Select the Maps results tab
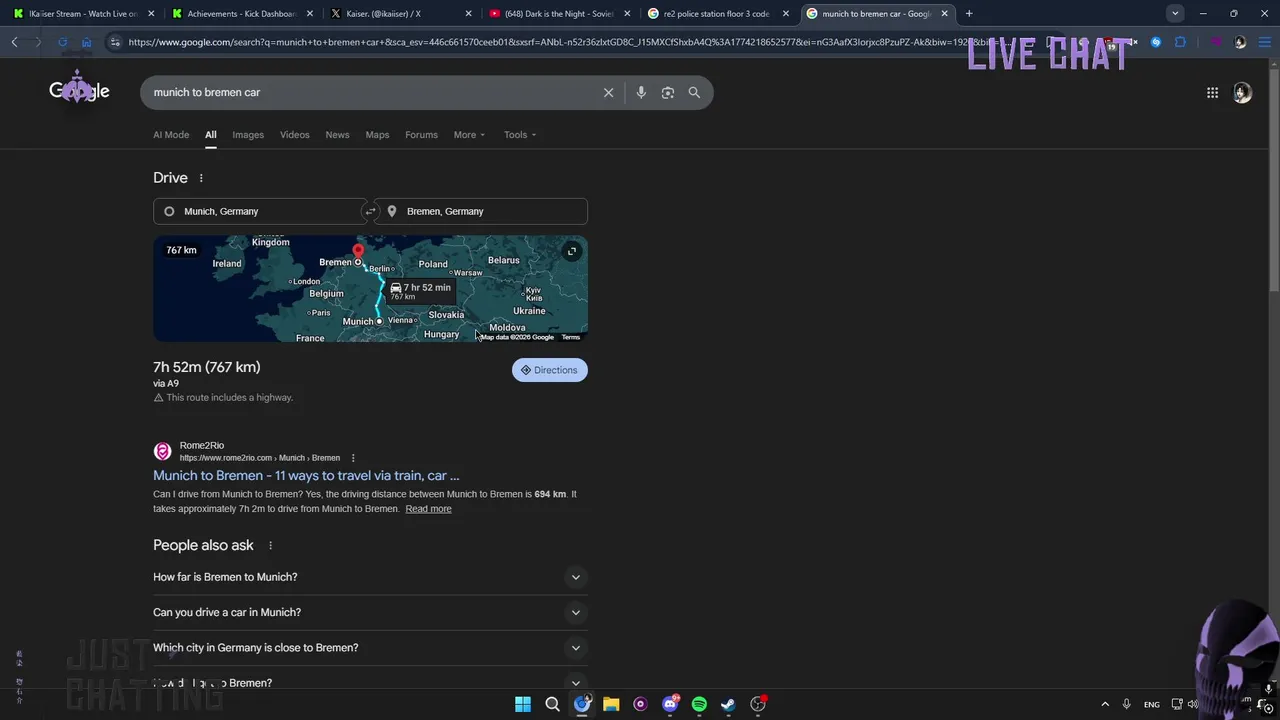1280x720 pixels. pyautogui.click(x=377, y=135)
